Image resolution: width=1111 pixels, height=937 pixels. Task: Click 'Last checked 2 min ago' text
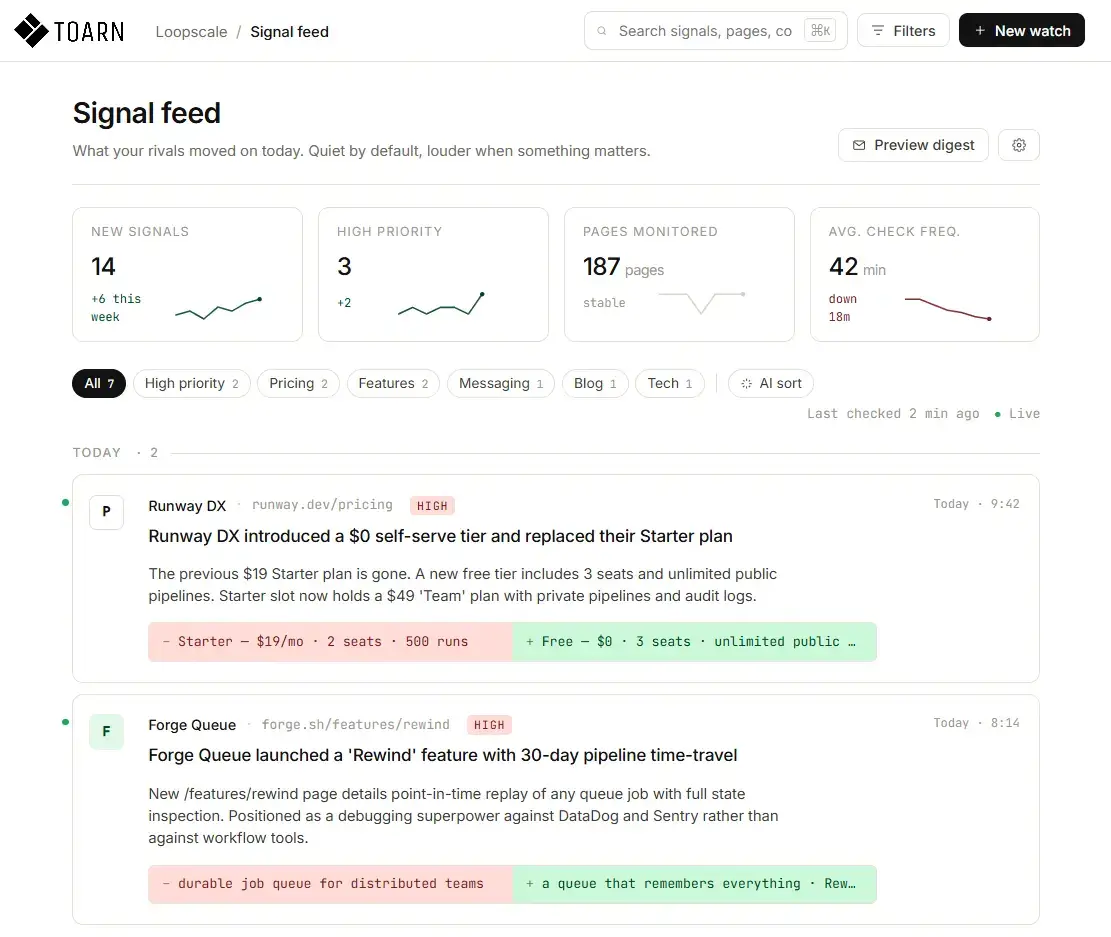pos(893,414)
